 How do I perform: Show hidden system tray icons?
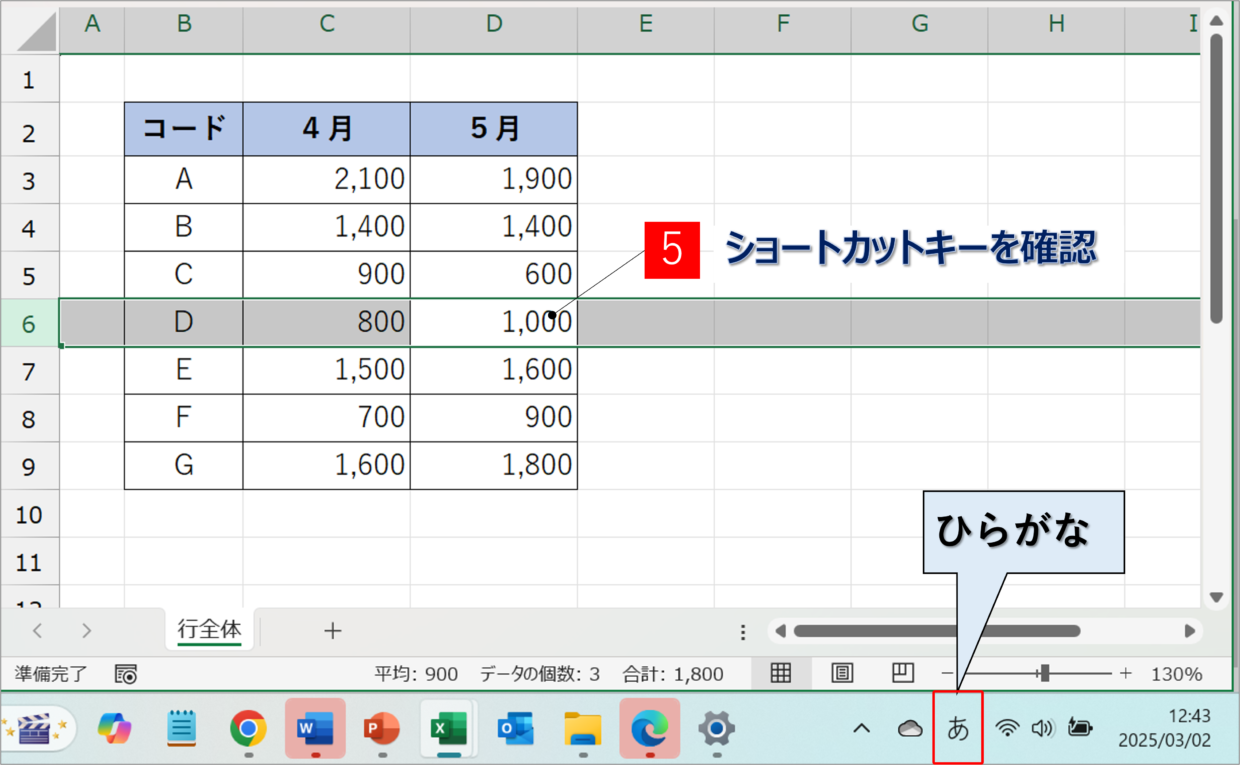861,728
